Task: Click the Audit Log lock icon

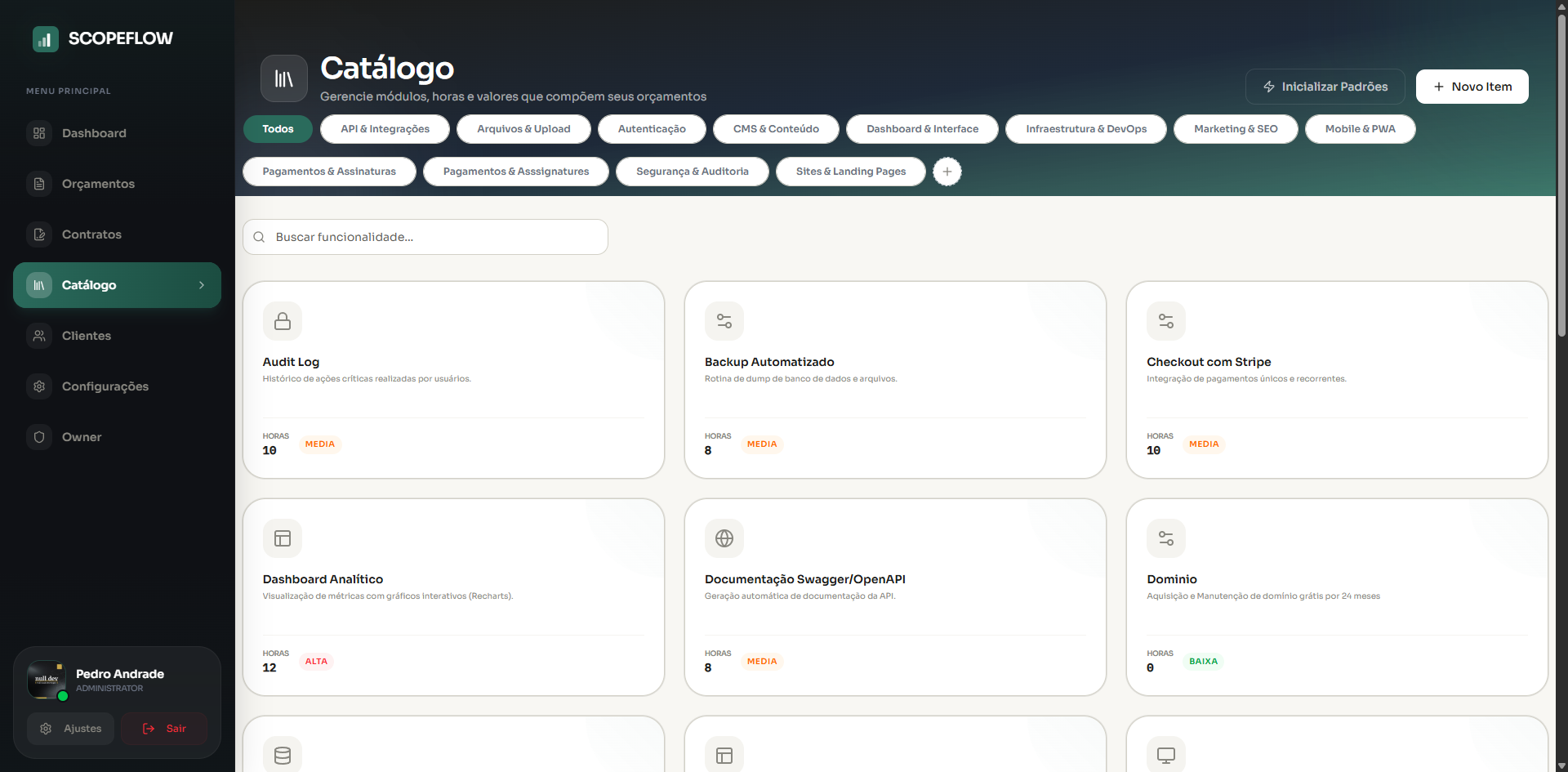Action: (283, 321)
